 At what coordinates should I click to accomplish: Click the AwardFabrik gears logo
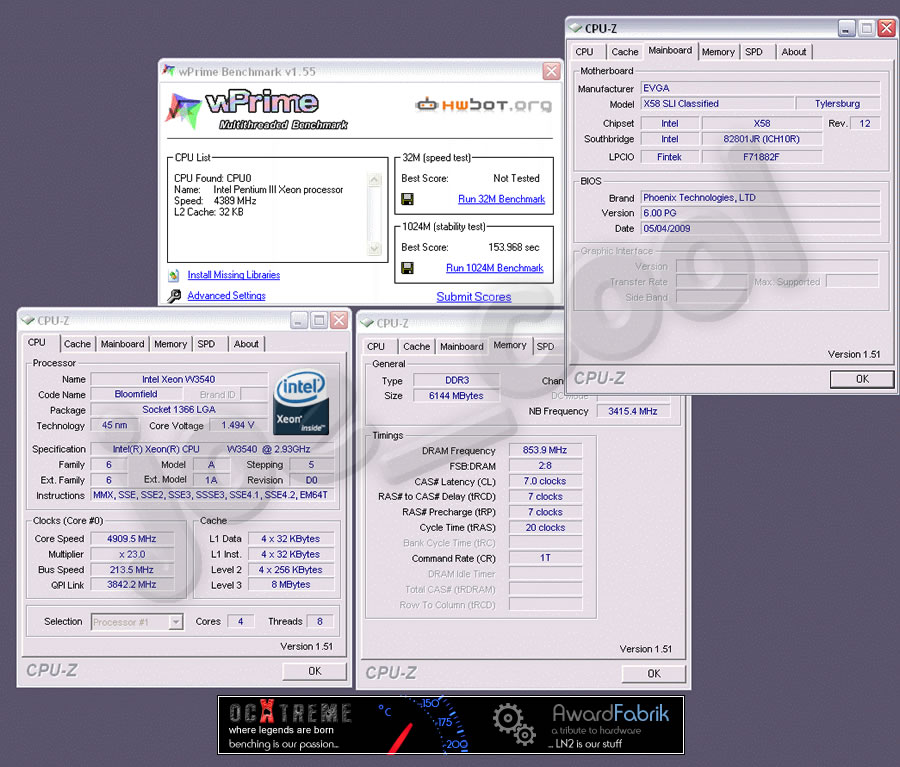coord(514,725)
